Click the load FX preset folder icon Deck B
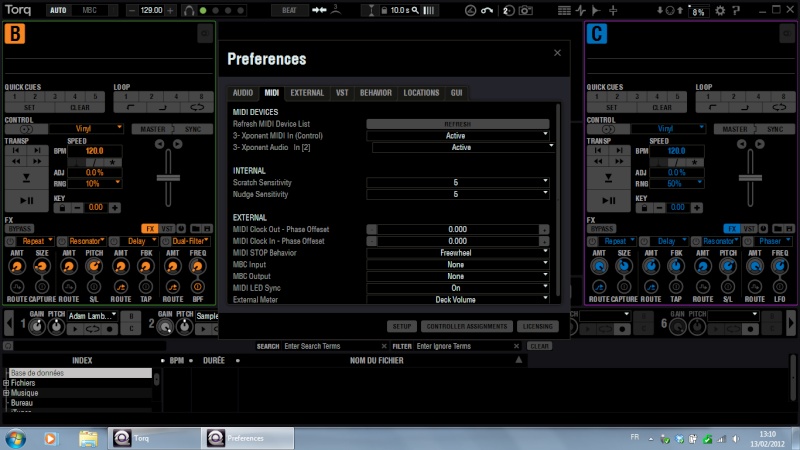 tap(195, 229)
